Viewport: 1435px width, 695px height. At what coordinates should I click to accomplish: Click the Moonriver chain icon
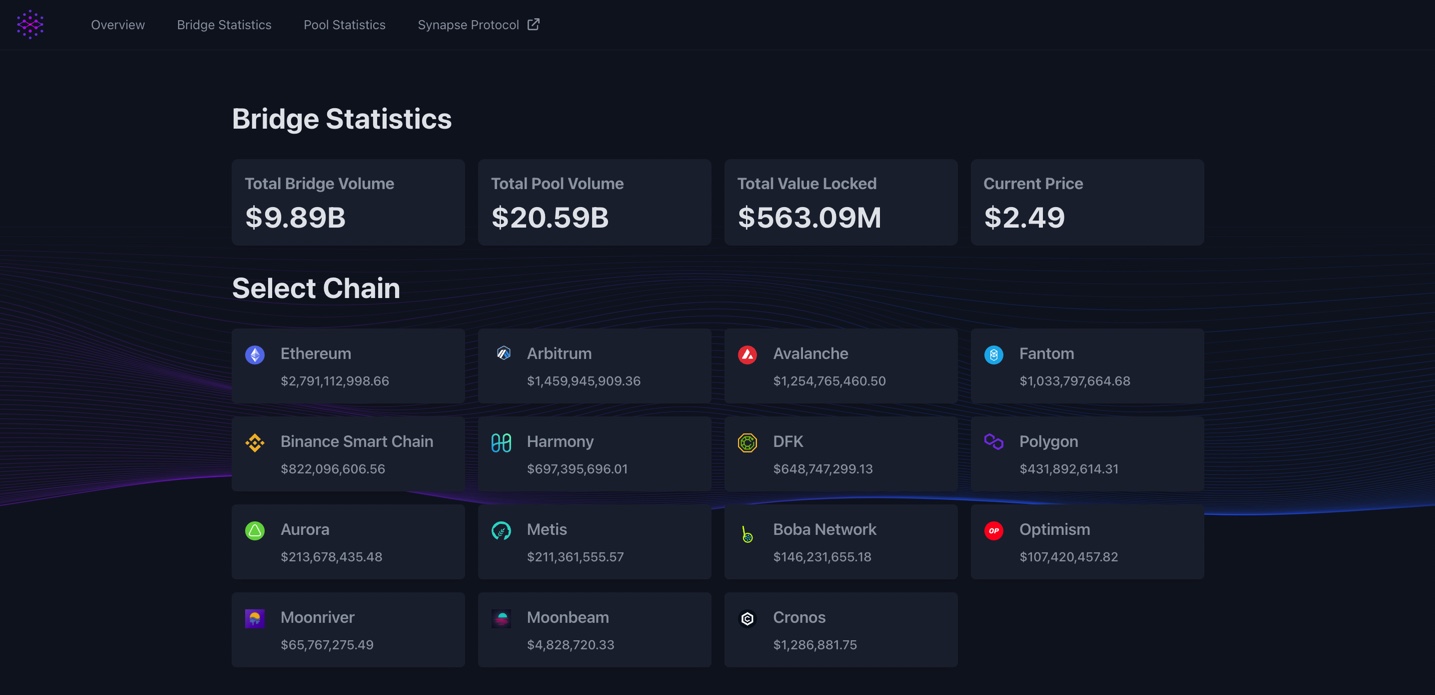click(255, 619)
